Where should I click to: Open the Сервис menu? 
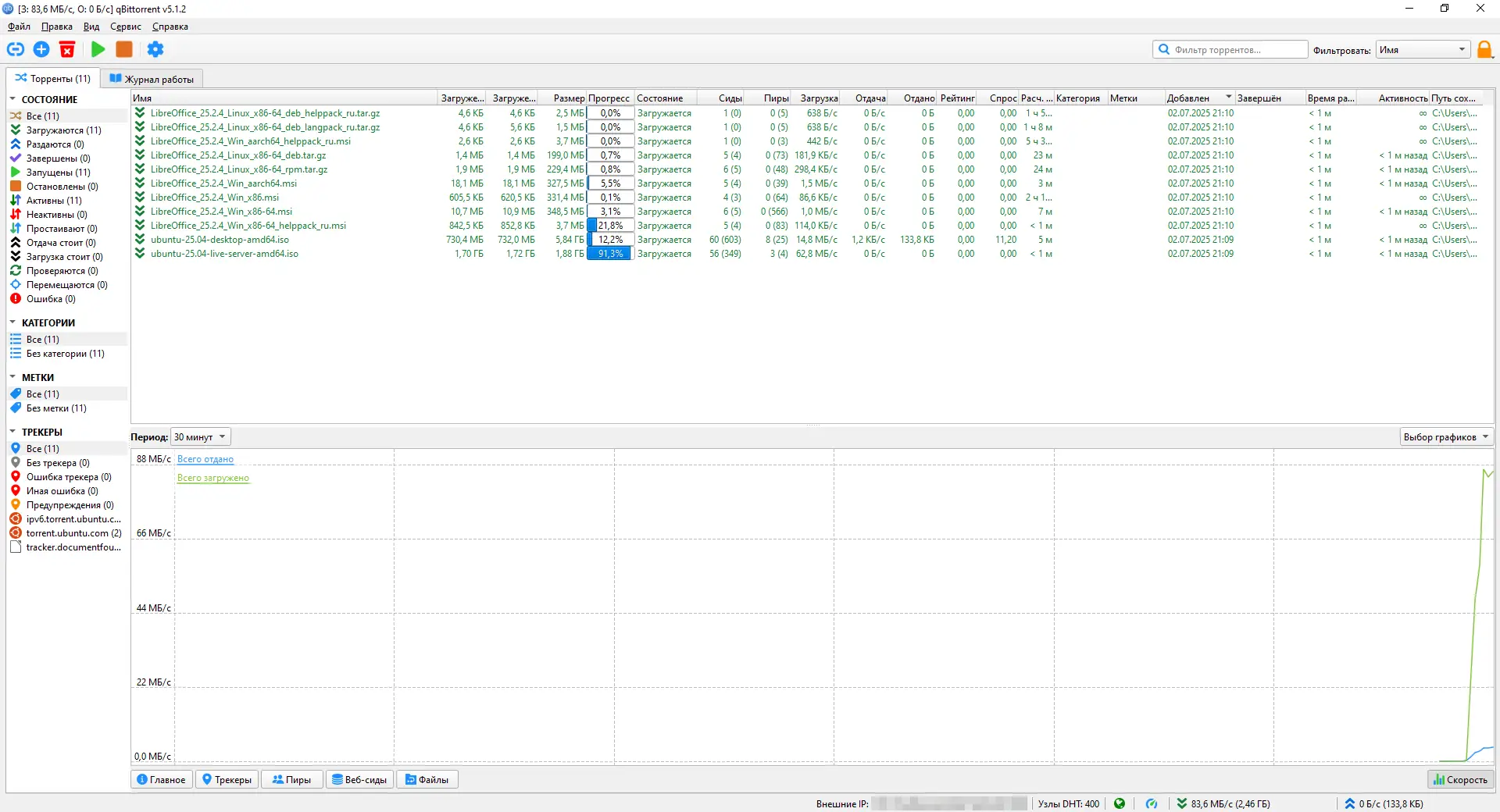pyautogui.click(x=126, y=27)
